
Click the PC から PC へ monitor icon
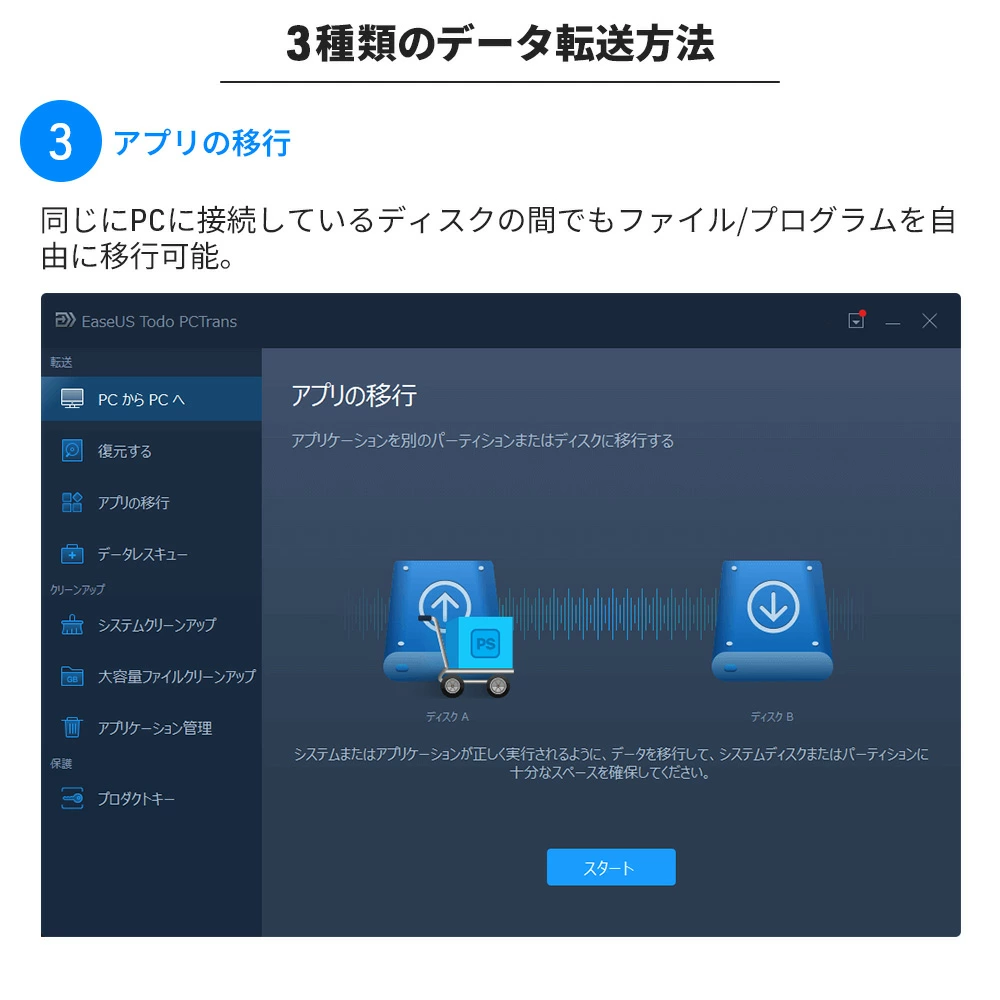(72, 399)
